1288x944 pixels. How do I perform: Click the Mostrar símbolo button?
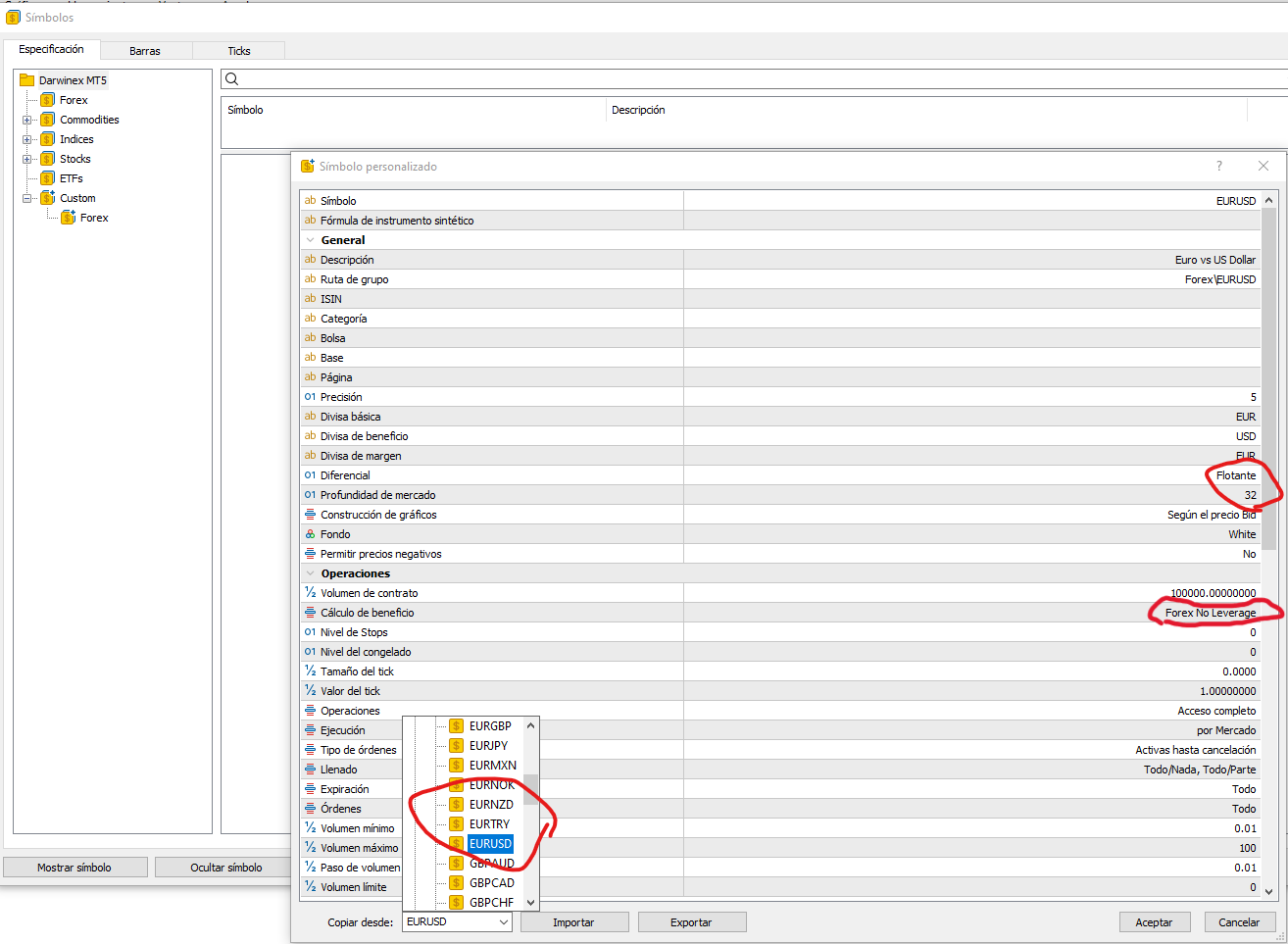74,868
